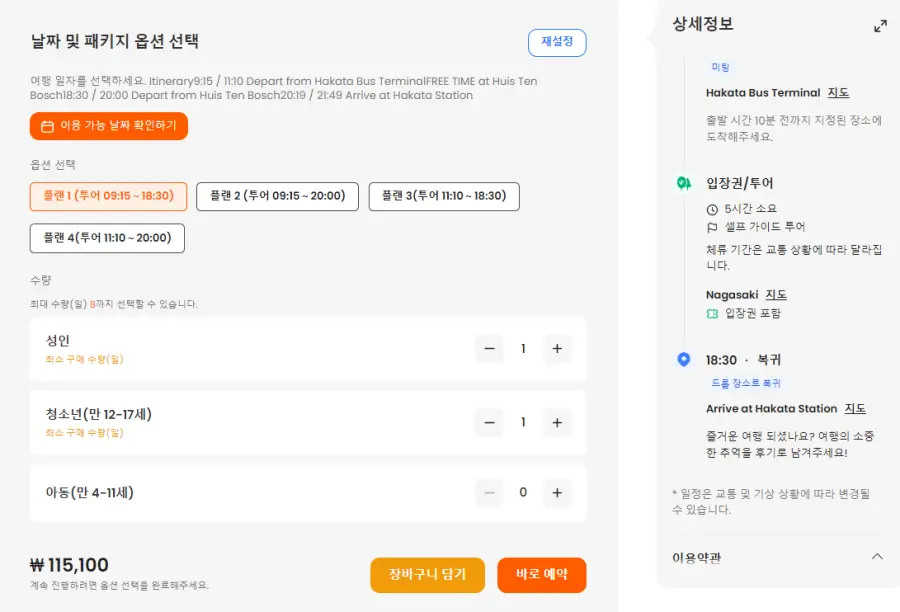This screenshot has height=612, width=900.
Task: Click the 드롭 장소로 복귀 tag
Action: pyautogui.click(x=746, y=383)
